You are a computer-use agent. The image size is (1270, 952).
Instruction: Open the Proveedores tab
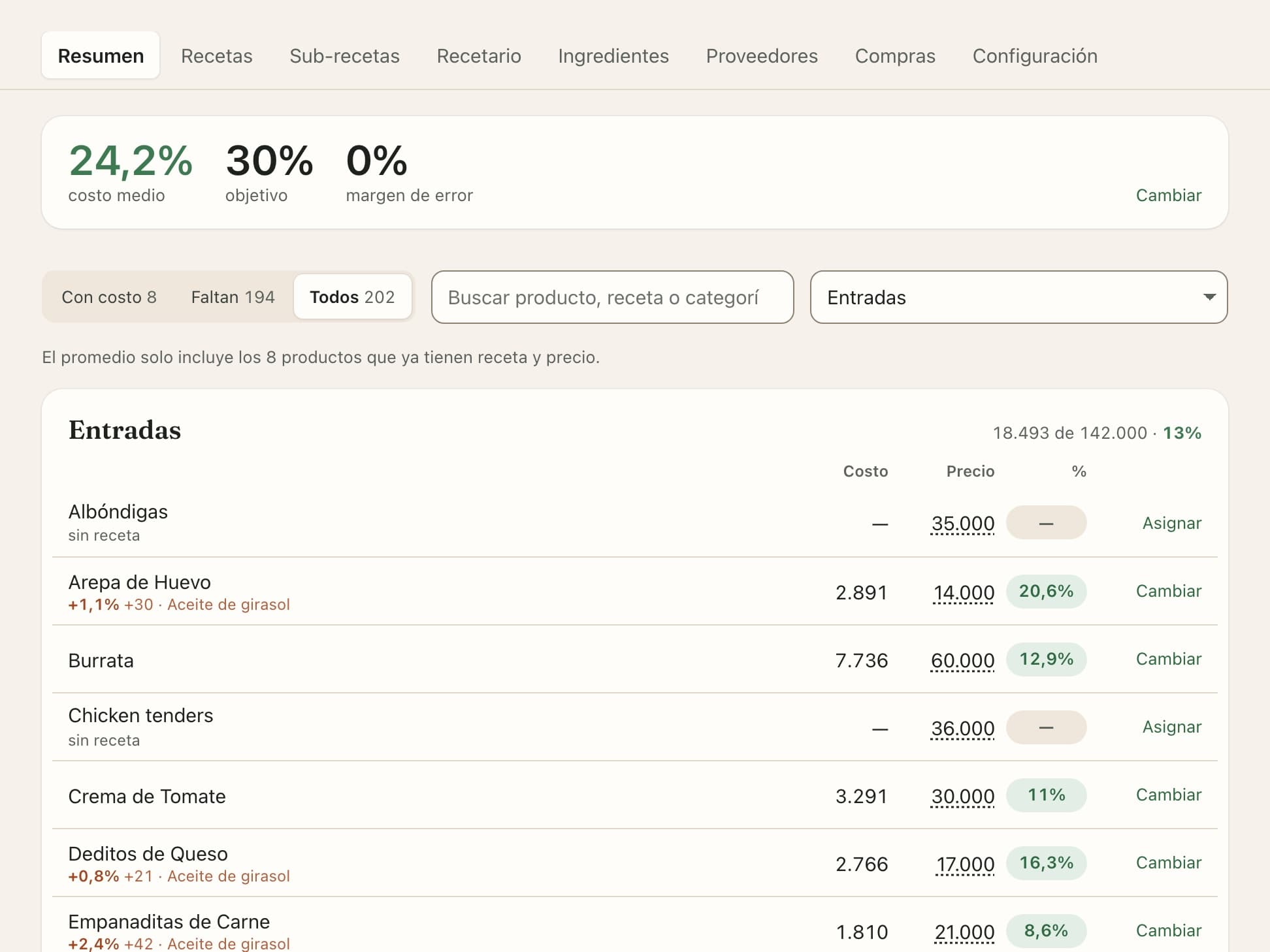[762, 56]
